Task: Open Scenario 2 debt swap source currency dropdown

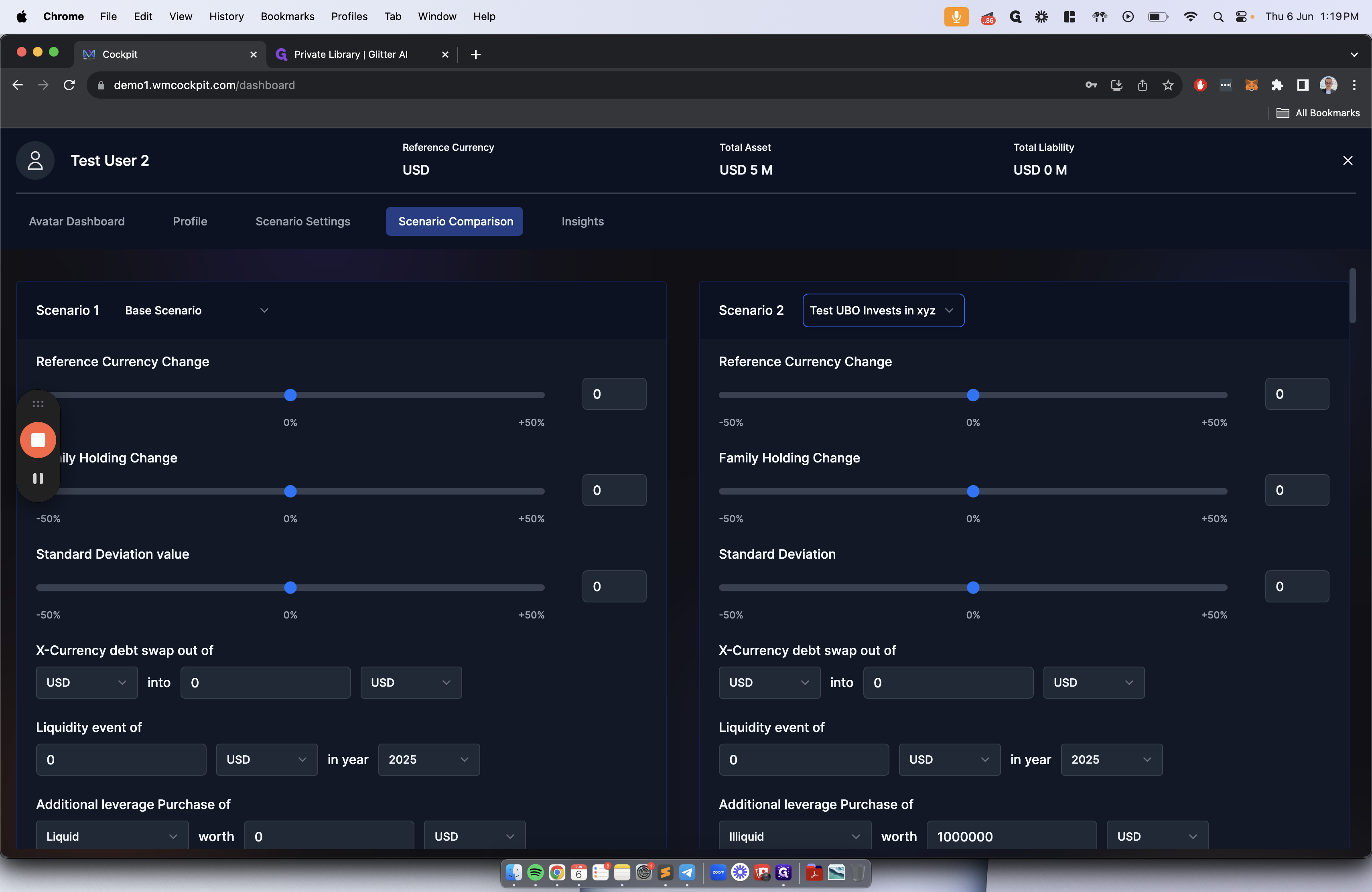Action: click(x=769, y=682)
